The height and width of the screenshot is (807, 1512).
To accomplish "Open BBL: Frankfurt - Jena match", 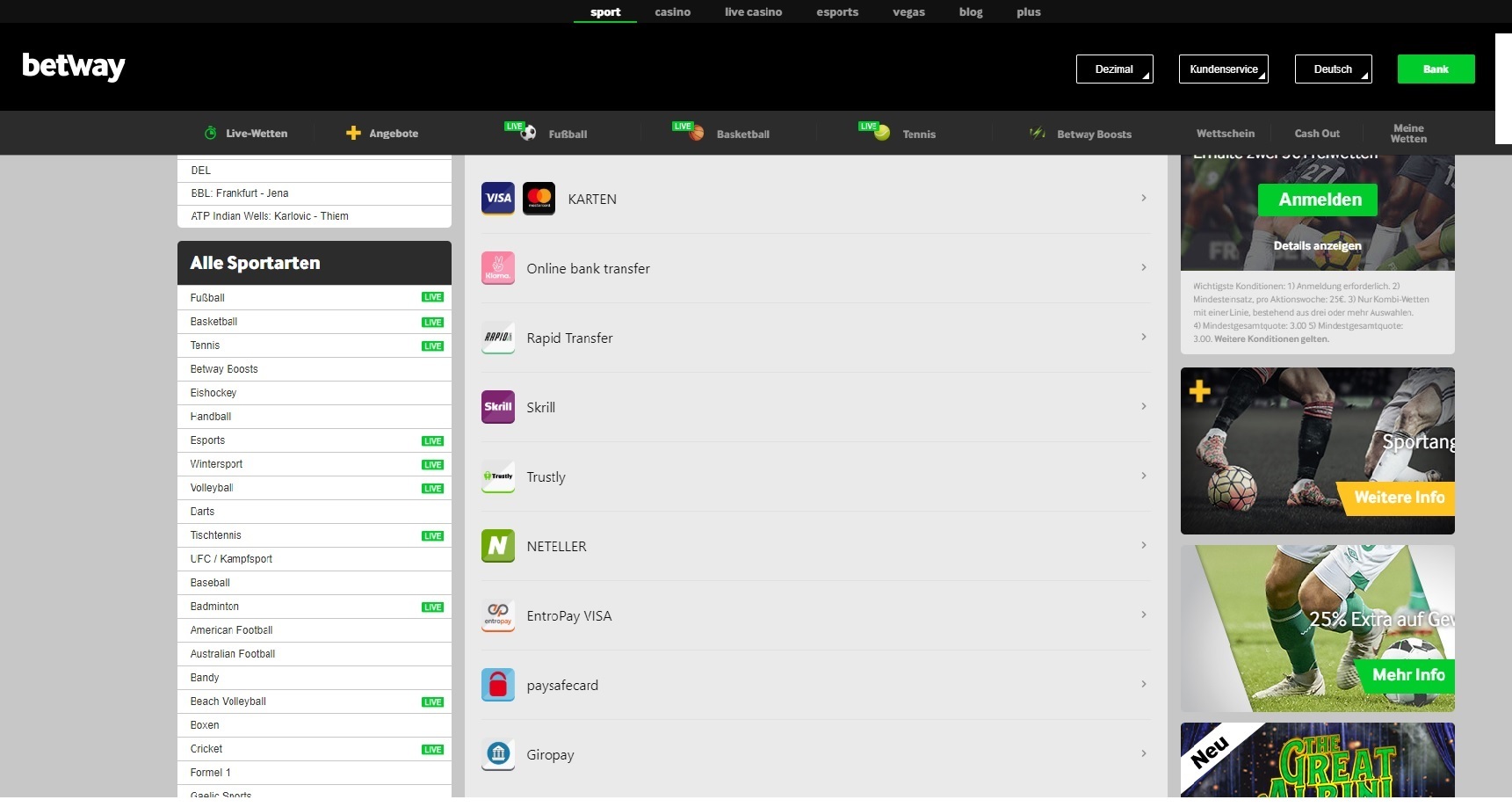I will [x=315, y=193].
